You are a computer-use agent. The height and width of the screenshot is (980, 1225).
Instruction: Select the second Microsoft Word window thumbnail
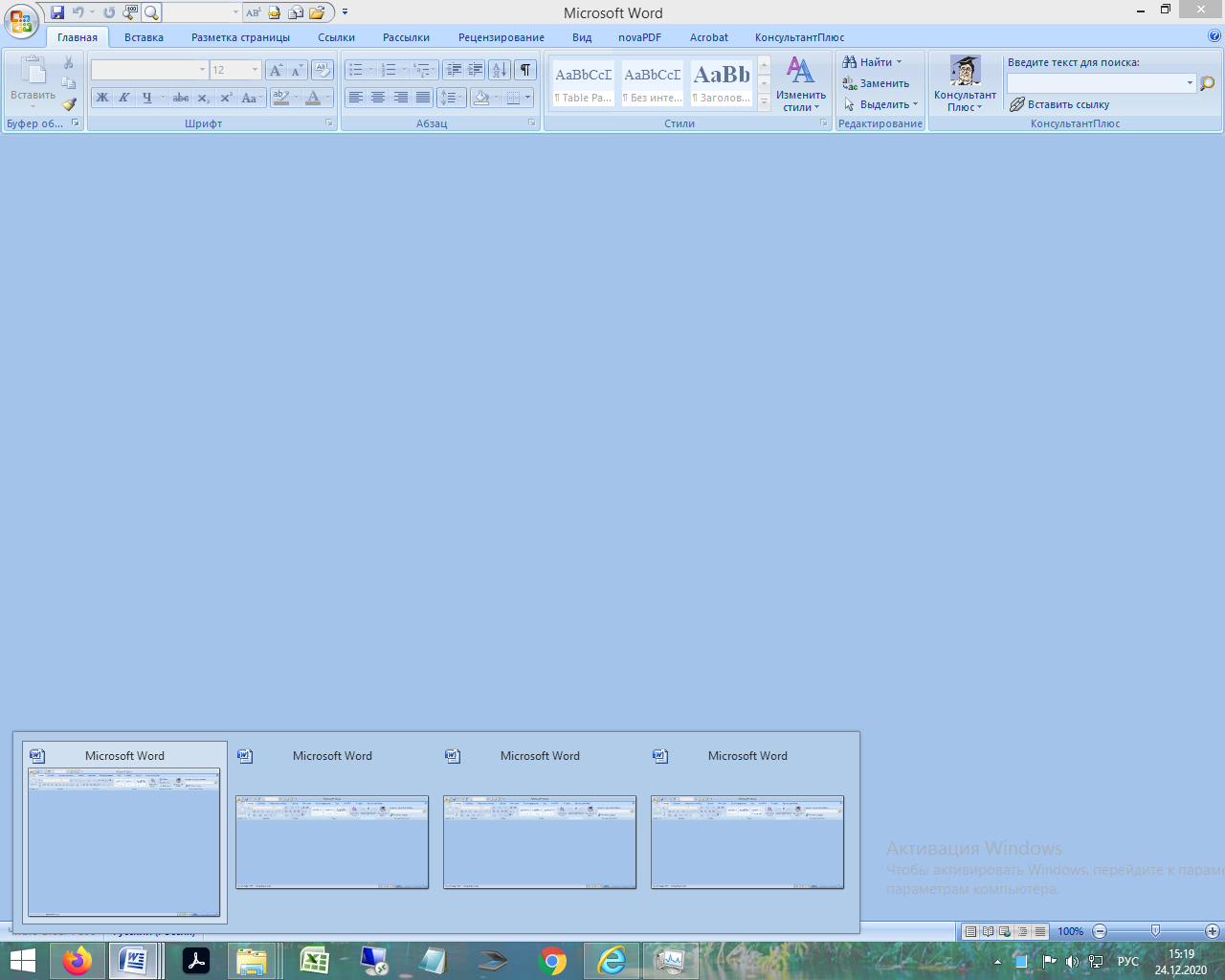click(332, 841)
